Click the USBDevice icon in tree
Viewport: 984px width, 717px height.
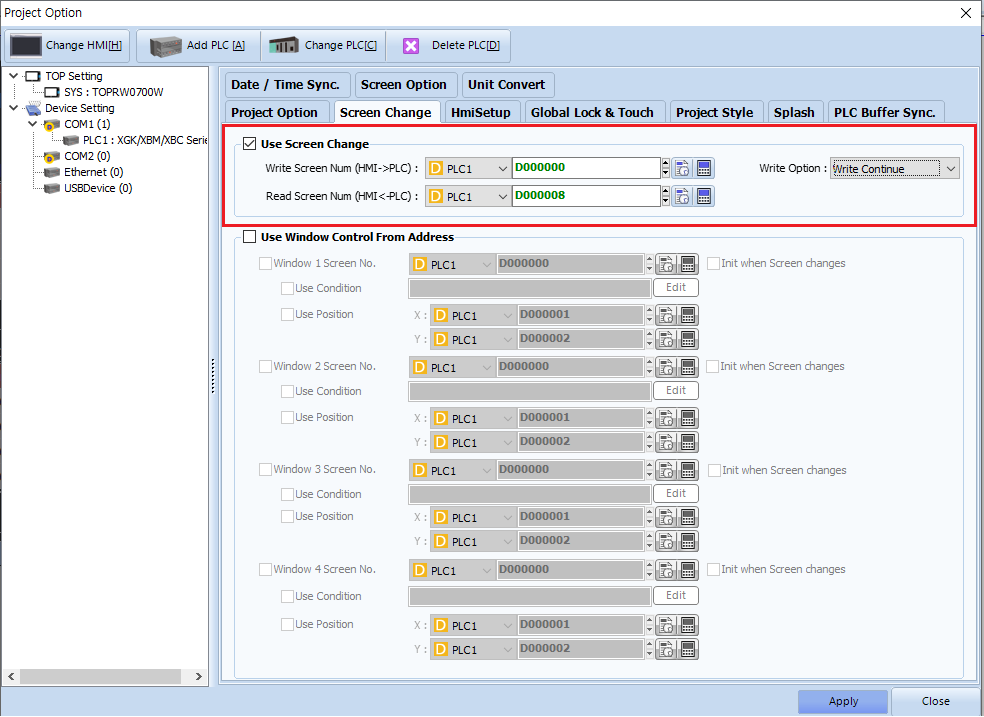tap(51, 188)
